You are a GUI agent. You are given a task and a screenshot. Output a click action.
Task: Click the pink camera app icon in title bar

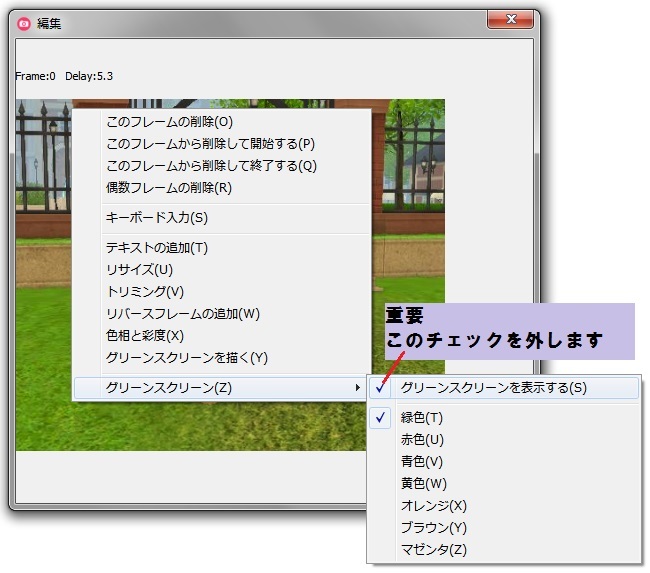click(24, 24)
